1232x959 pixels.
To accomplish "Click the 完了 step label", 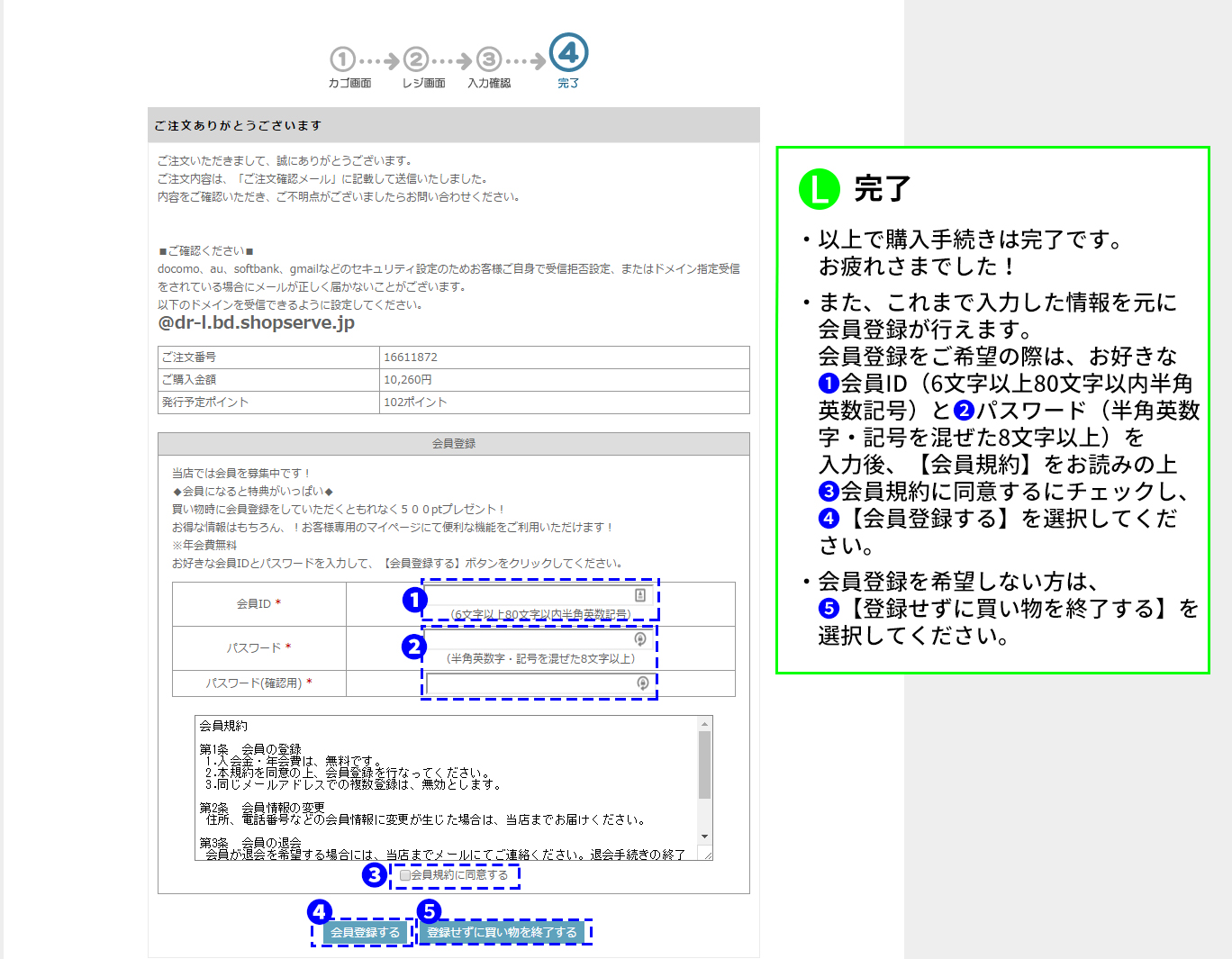I will pyautogui.click(x=568, y=82).
